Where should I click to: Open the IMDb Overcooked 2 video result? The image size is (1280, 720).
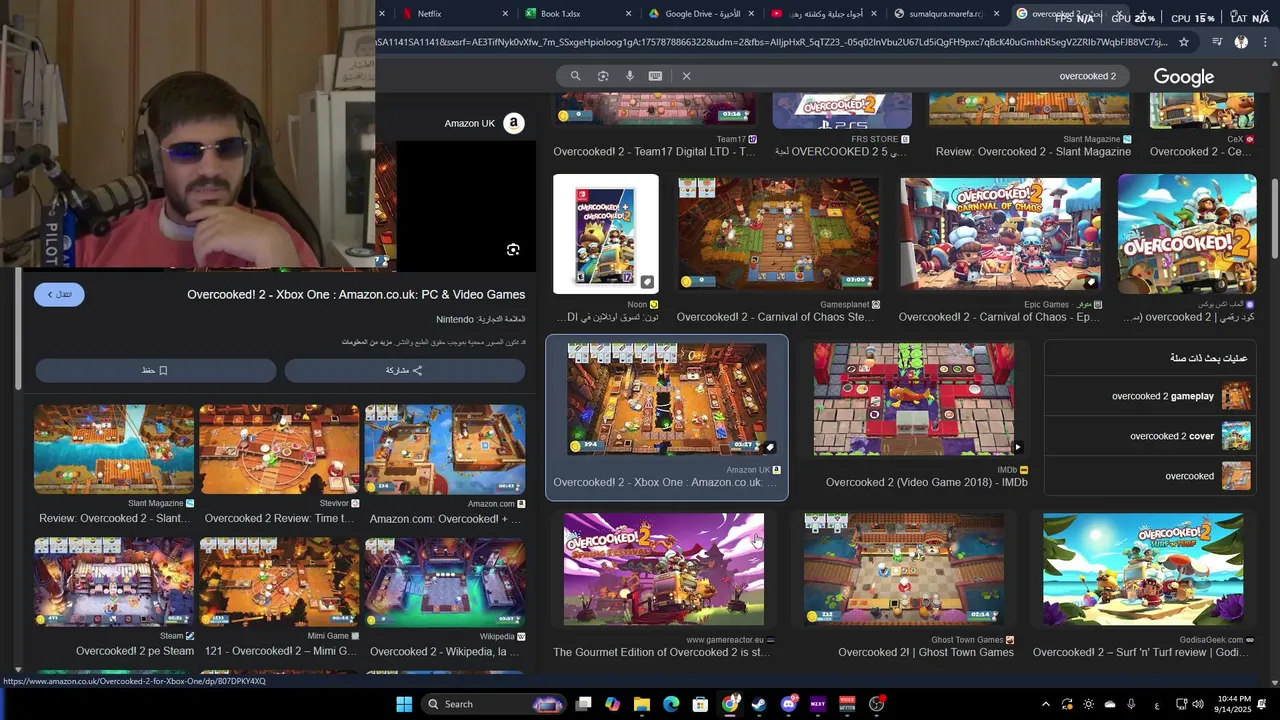[914, 399]
